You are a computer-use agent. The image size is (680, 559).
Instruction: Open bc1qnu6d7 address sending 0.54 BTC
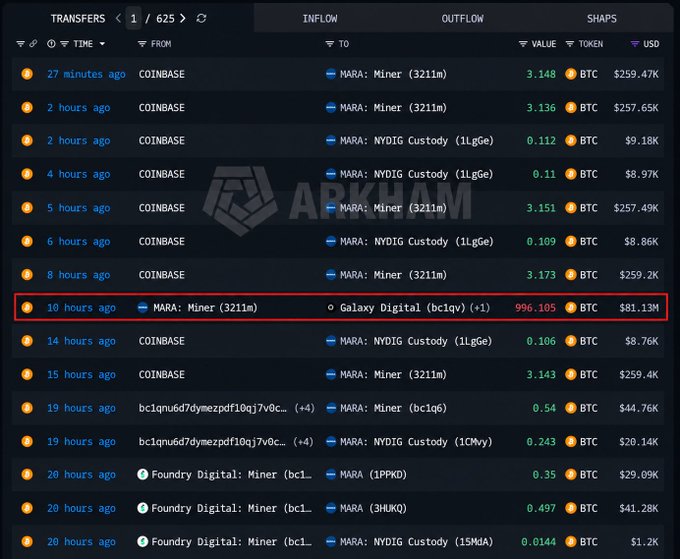coord(212,408)
